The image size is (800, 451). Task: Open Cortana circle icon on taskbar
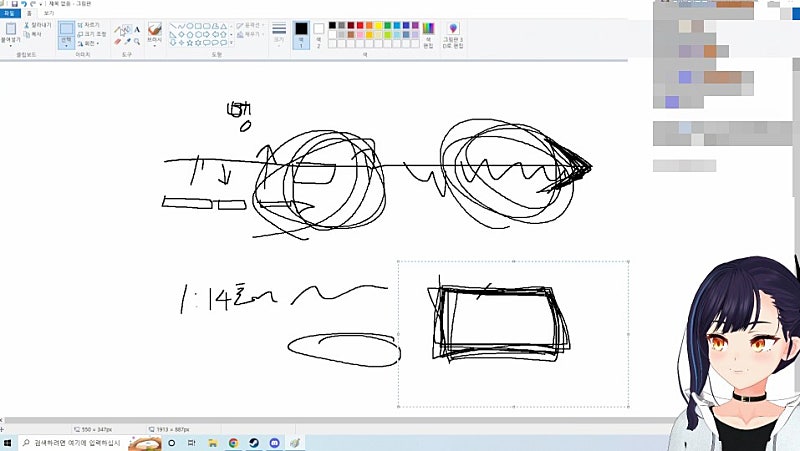(x=172, y=443)
